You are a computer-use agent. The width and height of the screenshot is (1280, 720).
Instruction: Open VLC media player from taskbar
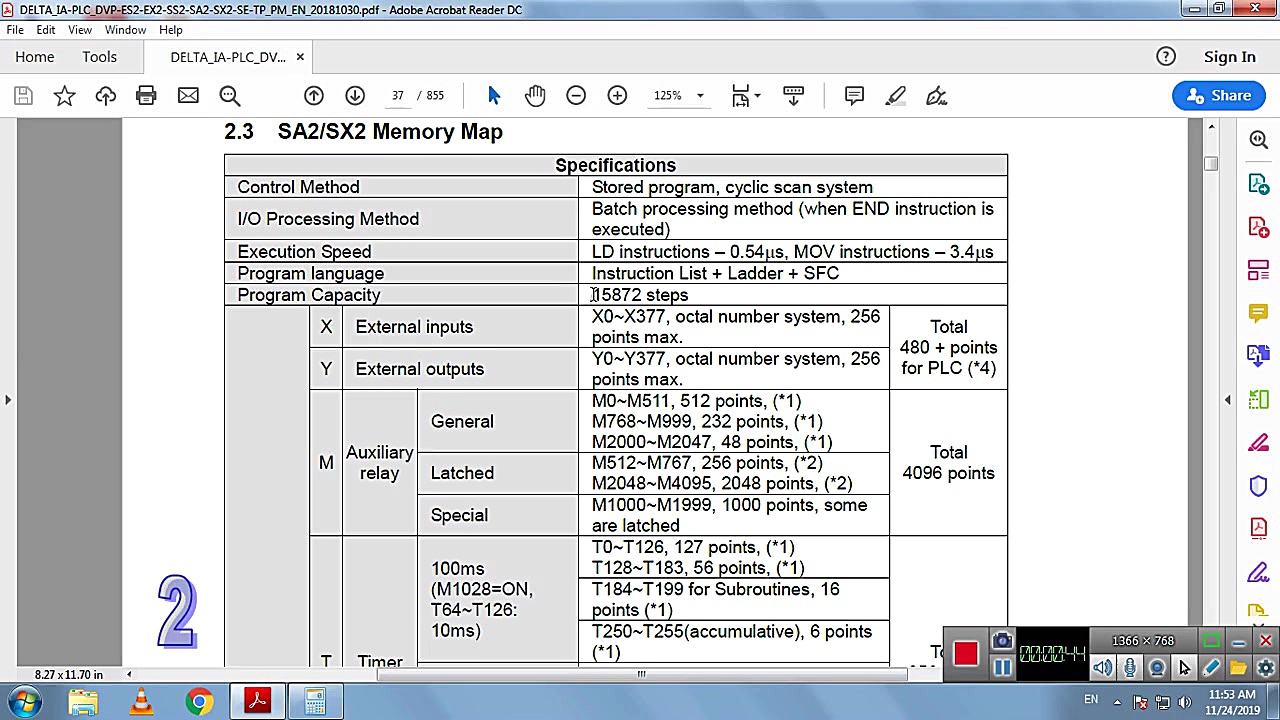point(141,702)
